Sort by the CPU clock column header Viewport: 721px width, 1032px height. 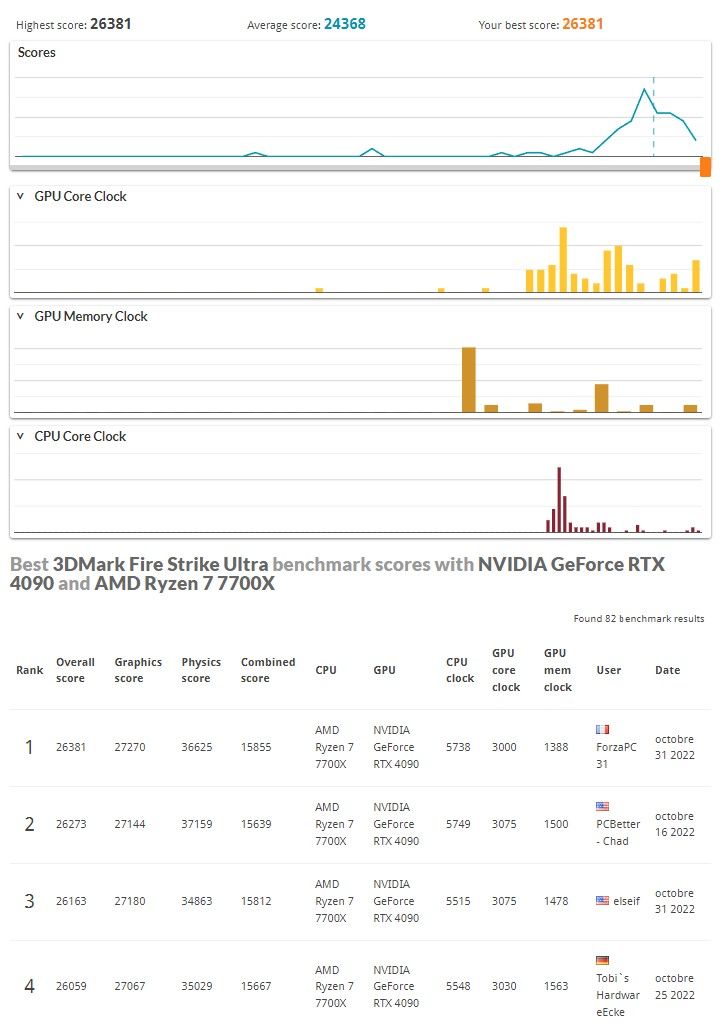460,670
